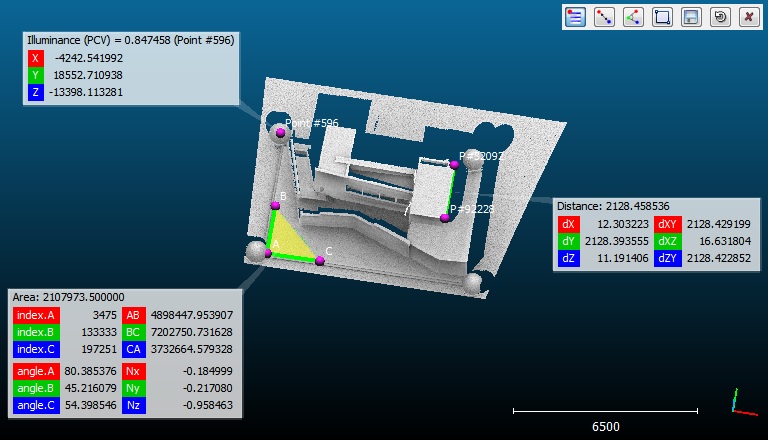Click the index.B value 133333
768x440 pixels.
tap(98, 332)
